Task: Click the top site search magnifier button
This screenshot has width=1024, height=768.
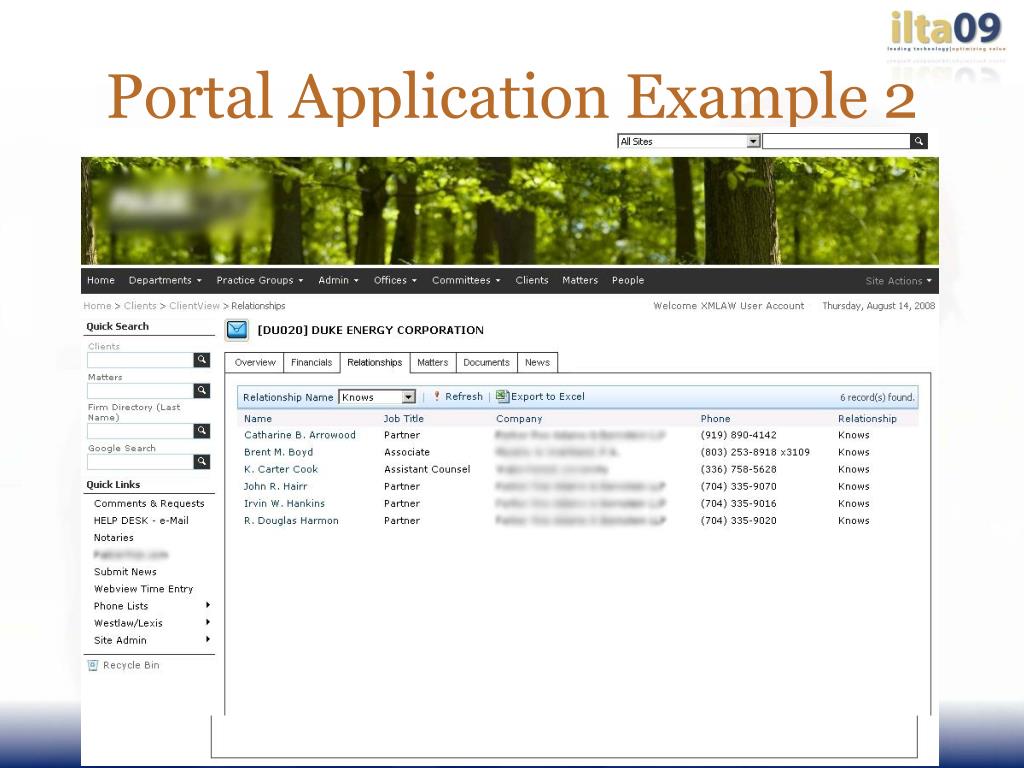Action: click(919, 141)
